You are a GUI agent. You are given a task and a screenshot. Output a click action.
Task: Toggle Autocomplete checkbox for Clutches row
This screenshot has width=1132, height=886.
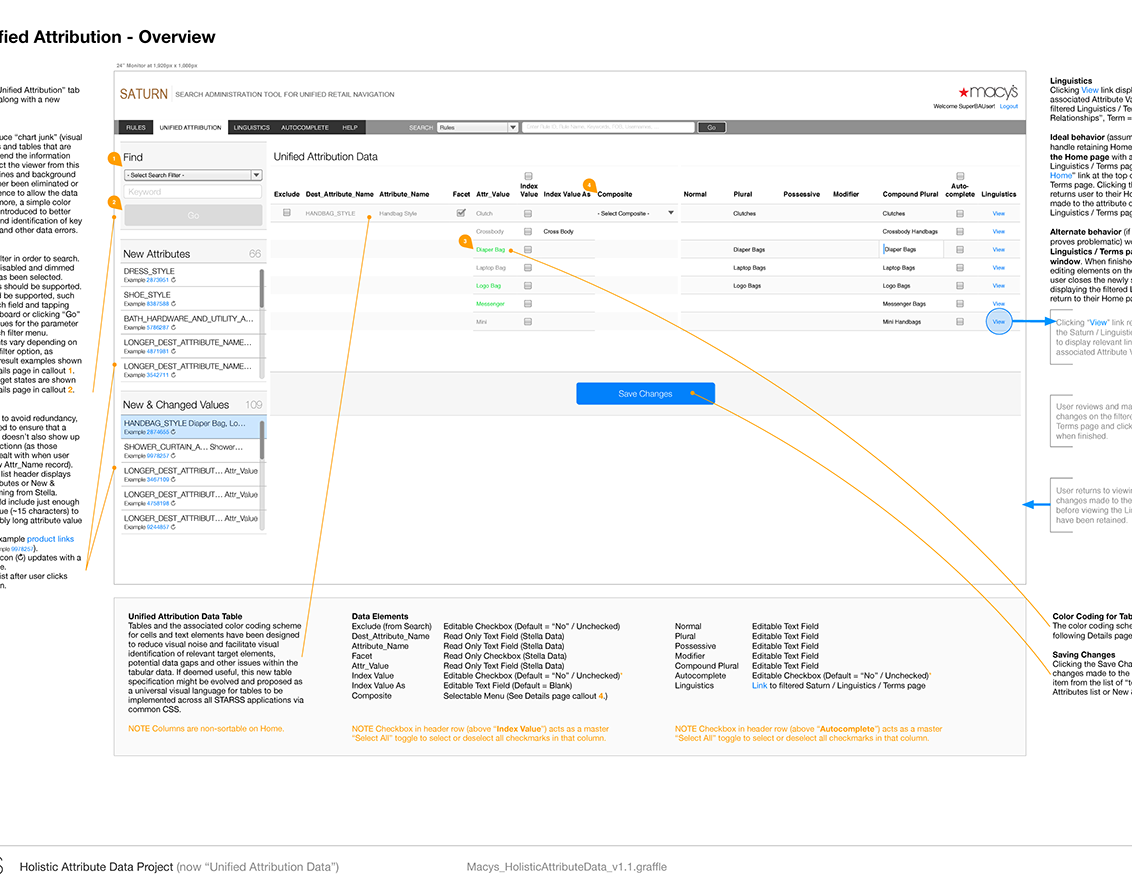(x=959, y=214)
